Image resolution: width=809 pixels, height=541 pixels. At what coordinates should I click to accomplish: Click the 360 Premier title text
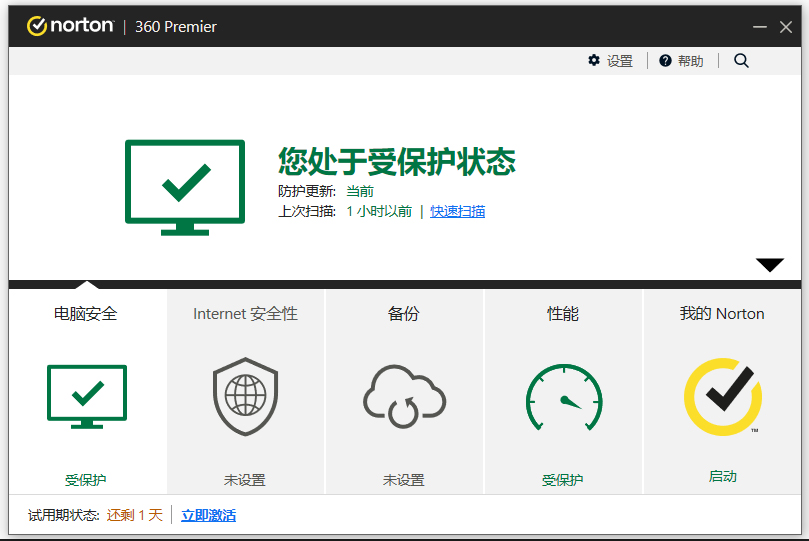tap(175, 27)
